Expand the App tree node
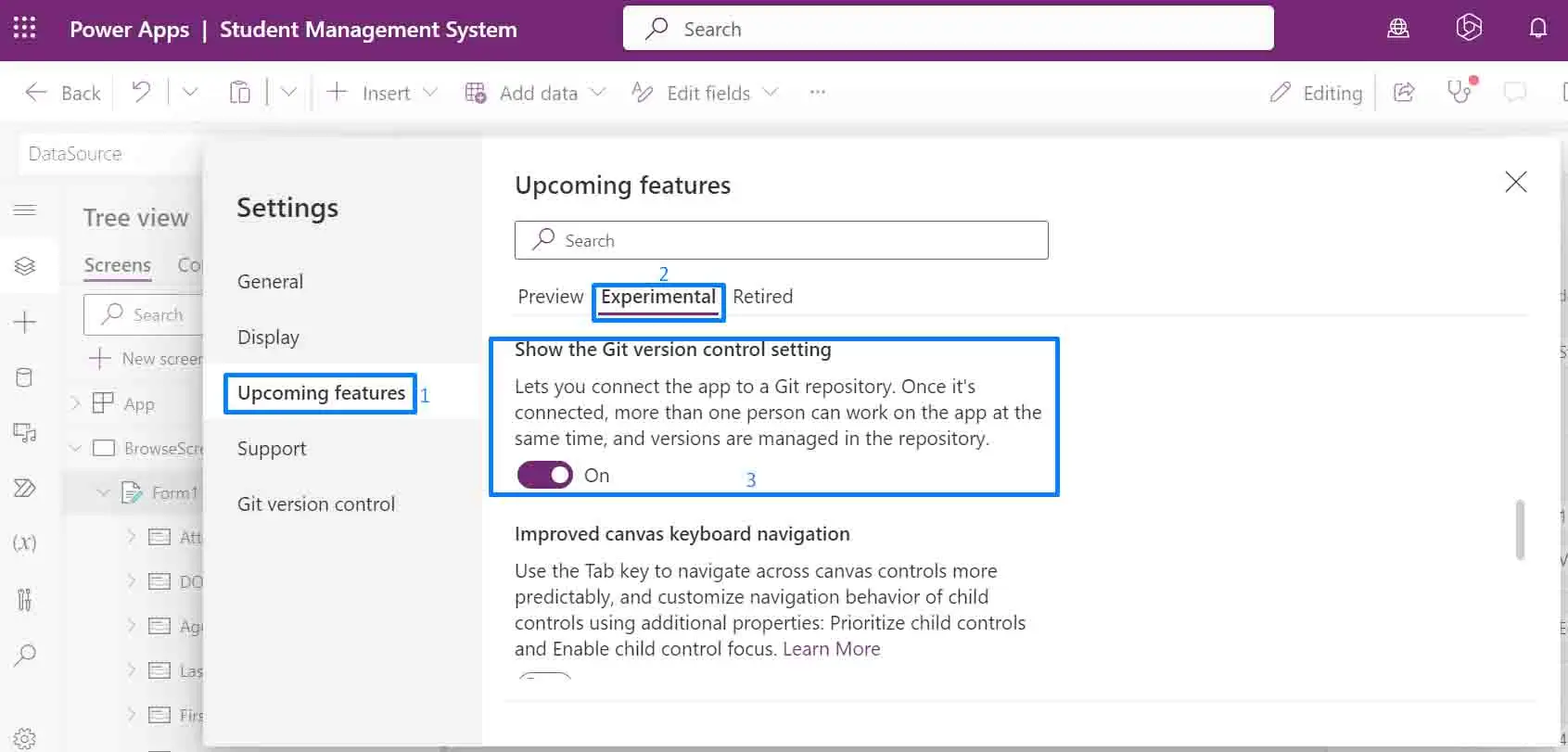 tap(76, 403)
